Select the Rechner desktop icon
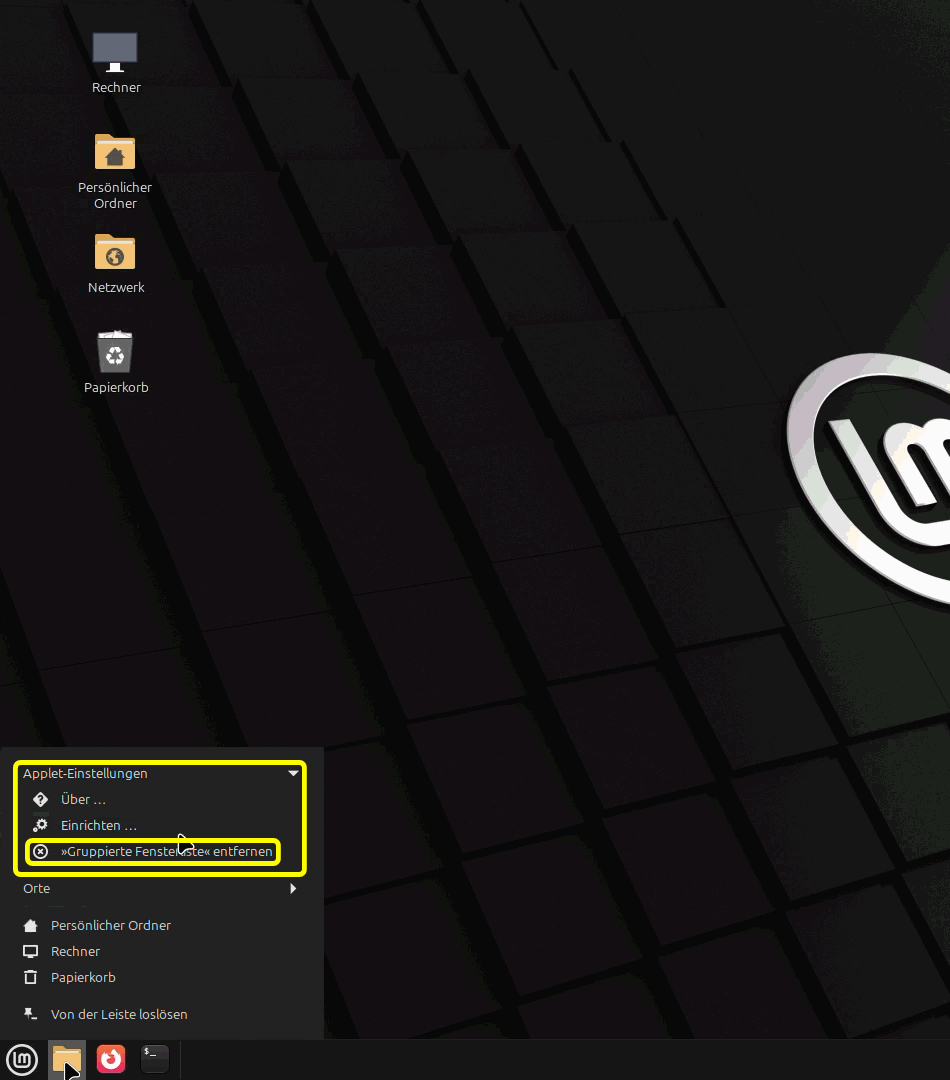Viewport: 950px width, 1080px height. (115, 53)
